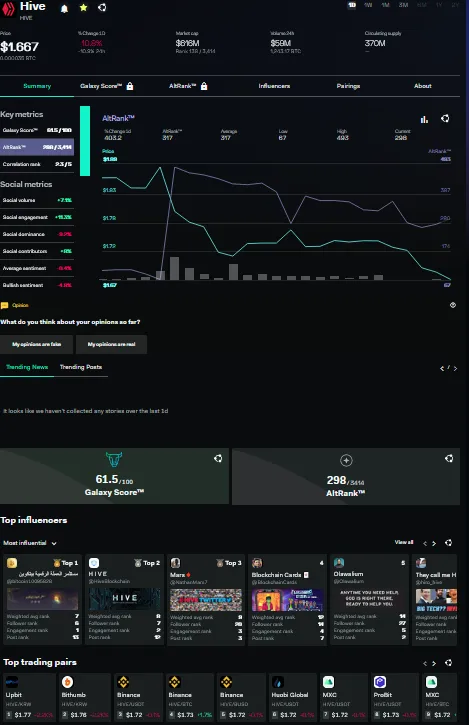Show next Top influencers cards
Screen dimensions: 469x725
pos(434,543)
